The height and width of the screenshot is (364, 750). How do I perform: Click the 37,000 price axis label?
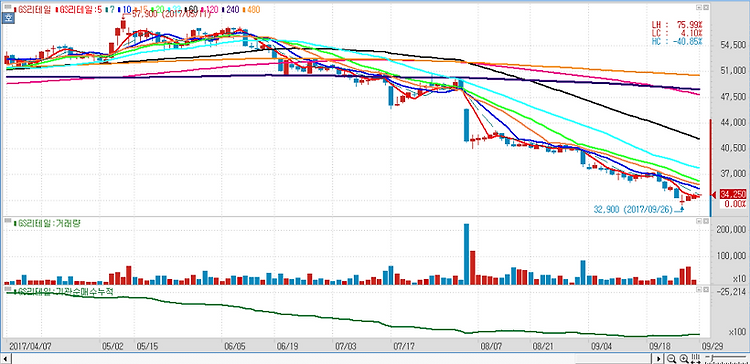point(732,174)
